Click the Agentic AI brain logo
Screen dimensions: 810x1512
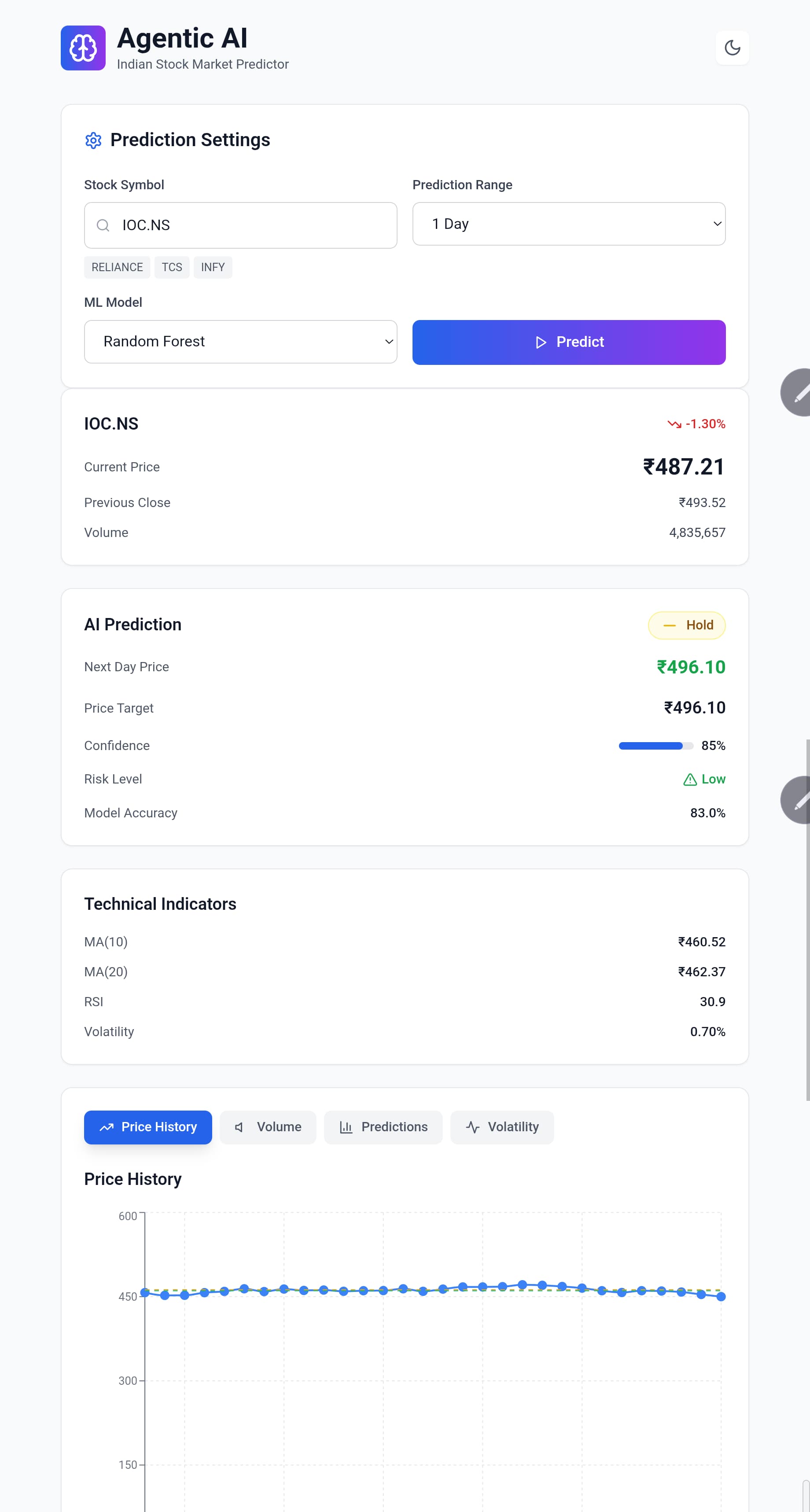[x=83, y=48]
